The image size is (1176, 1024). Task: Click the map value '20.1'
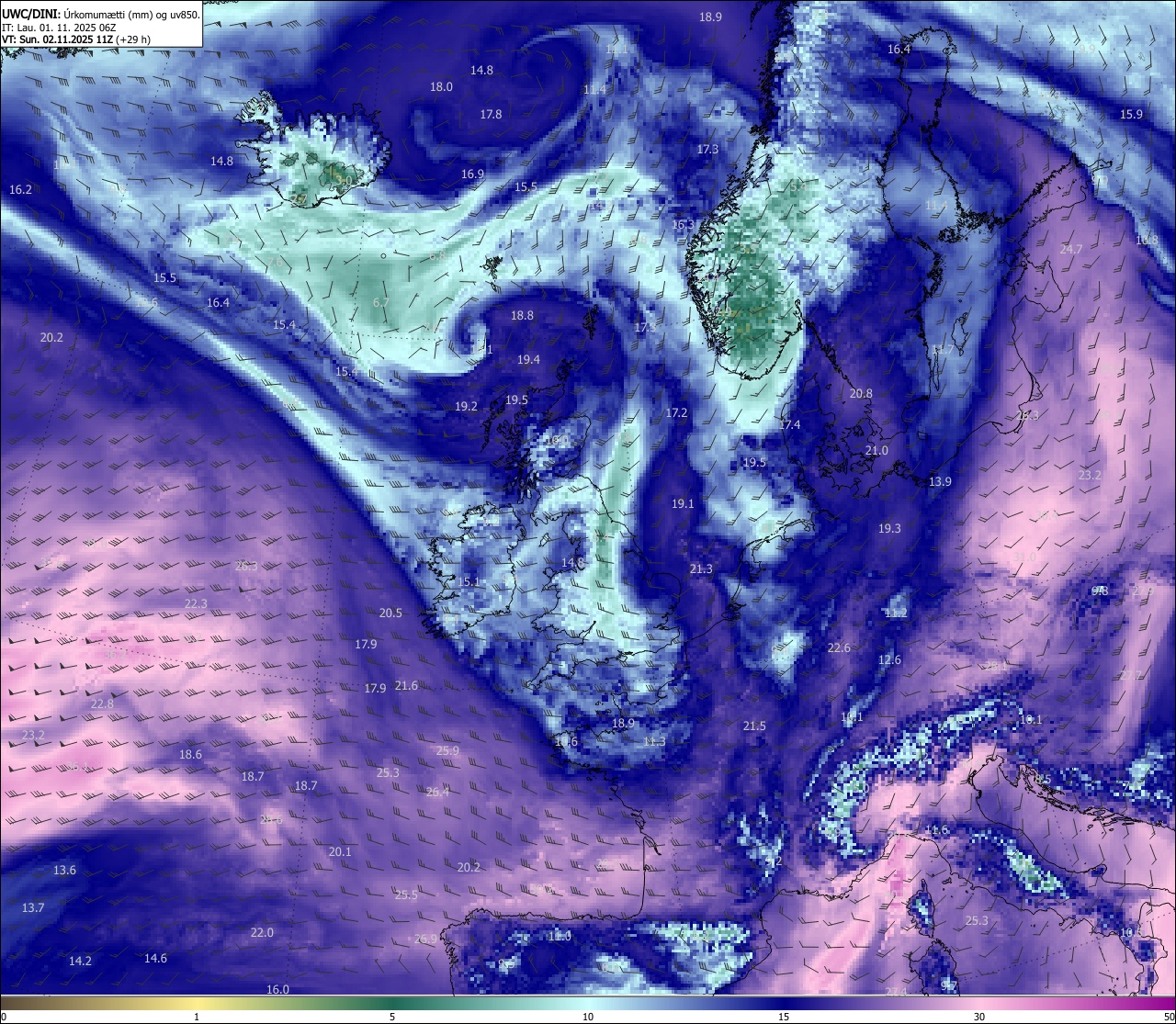coord(340,851)
